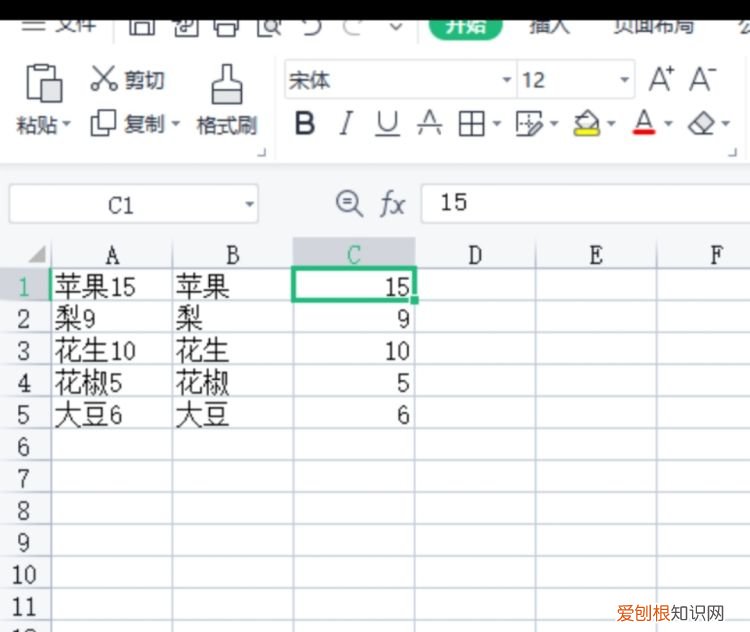This screenshot has height=632, width=750.
Task: Increase font size with A+ icon
Action: pyautogui.click(x=662, y=79)
